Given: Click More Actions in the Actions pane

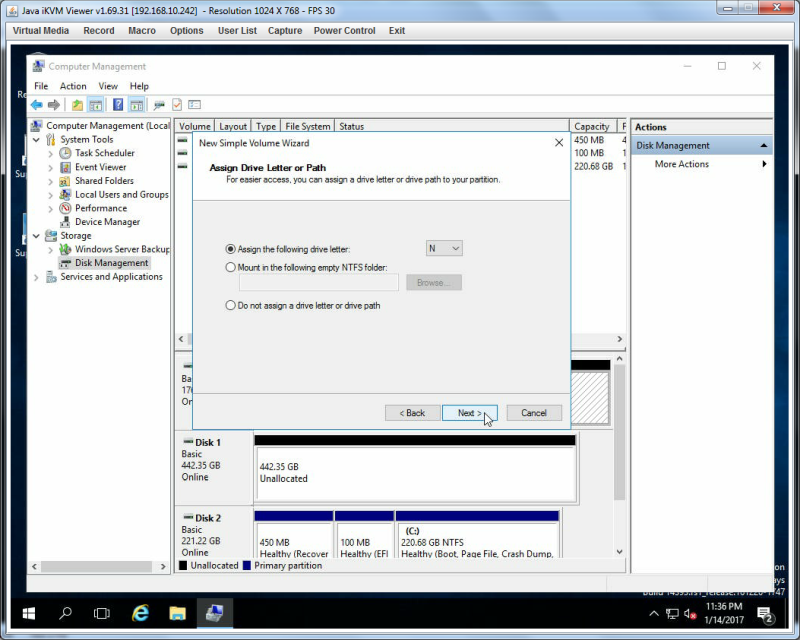Looking at the screenshot, I should point(682,164).
